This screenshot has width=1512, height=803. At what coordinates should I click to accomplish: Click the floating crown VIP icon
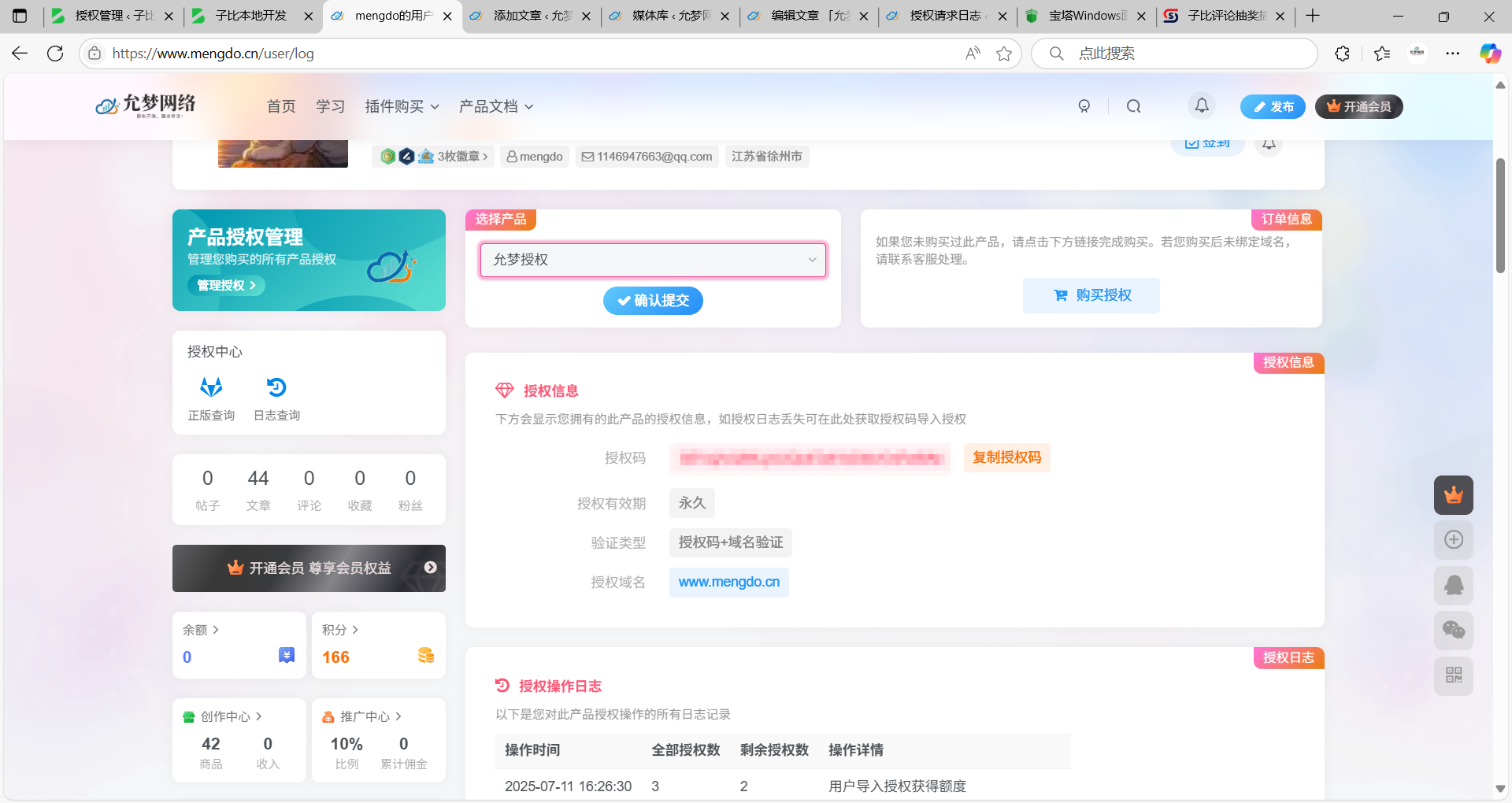[x=1454, y=495]
